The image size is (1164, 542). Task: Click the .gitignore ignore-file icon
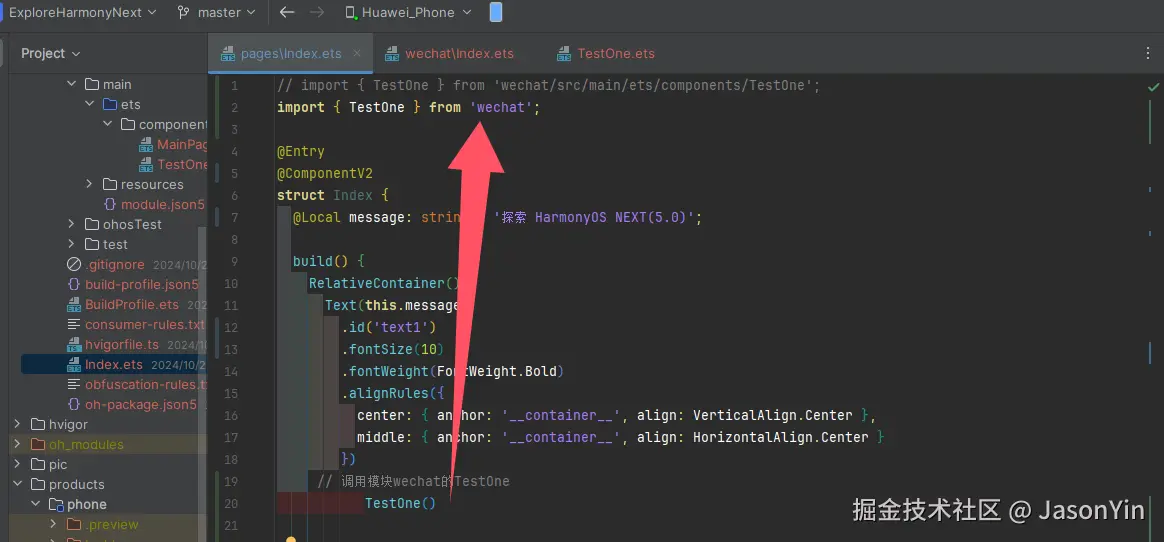coord(73,264)
